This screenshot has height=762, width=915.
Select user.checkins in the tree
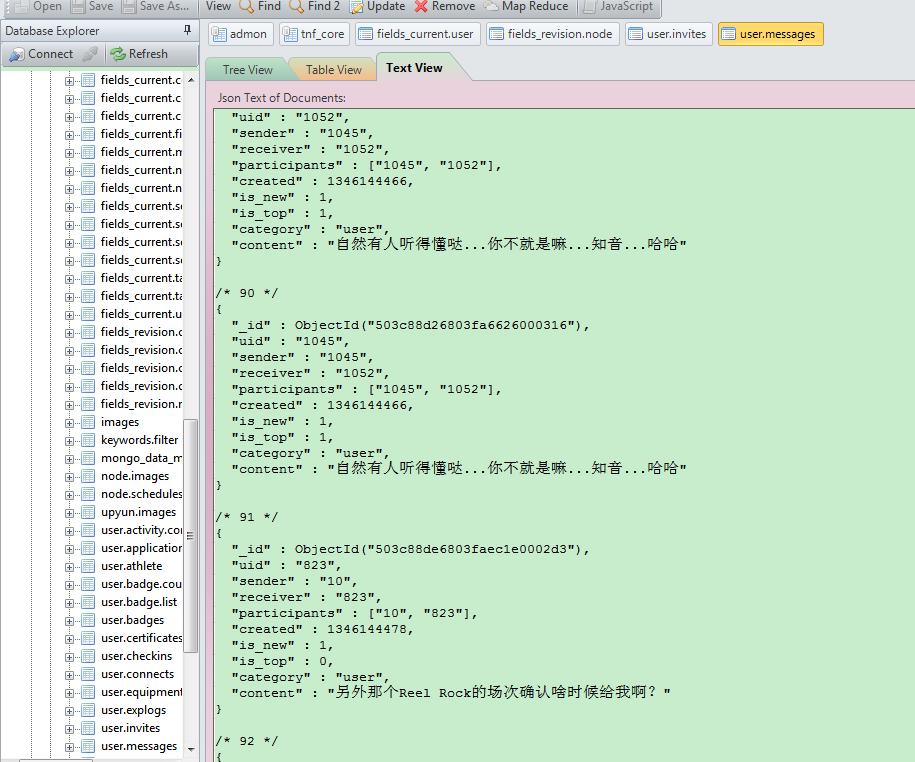[x=137, y=656]
